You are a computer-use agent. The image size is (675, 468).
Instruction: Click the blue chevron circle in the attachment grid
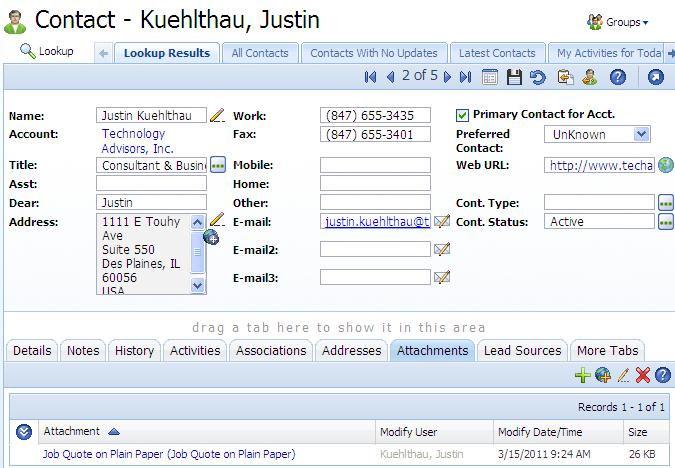tap(24, 431)
